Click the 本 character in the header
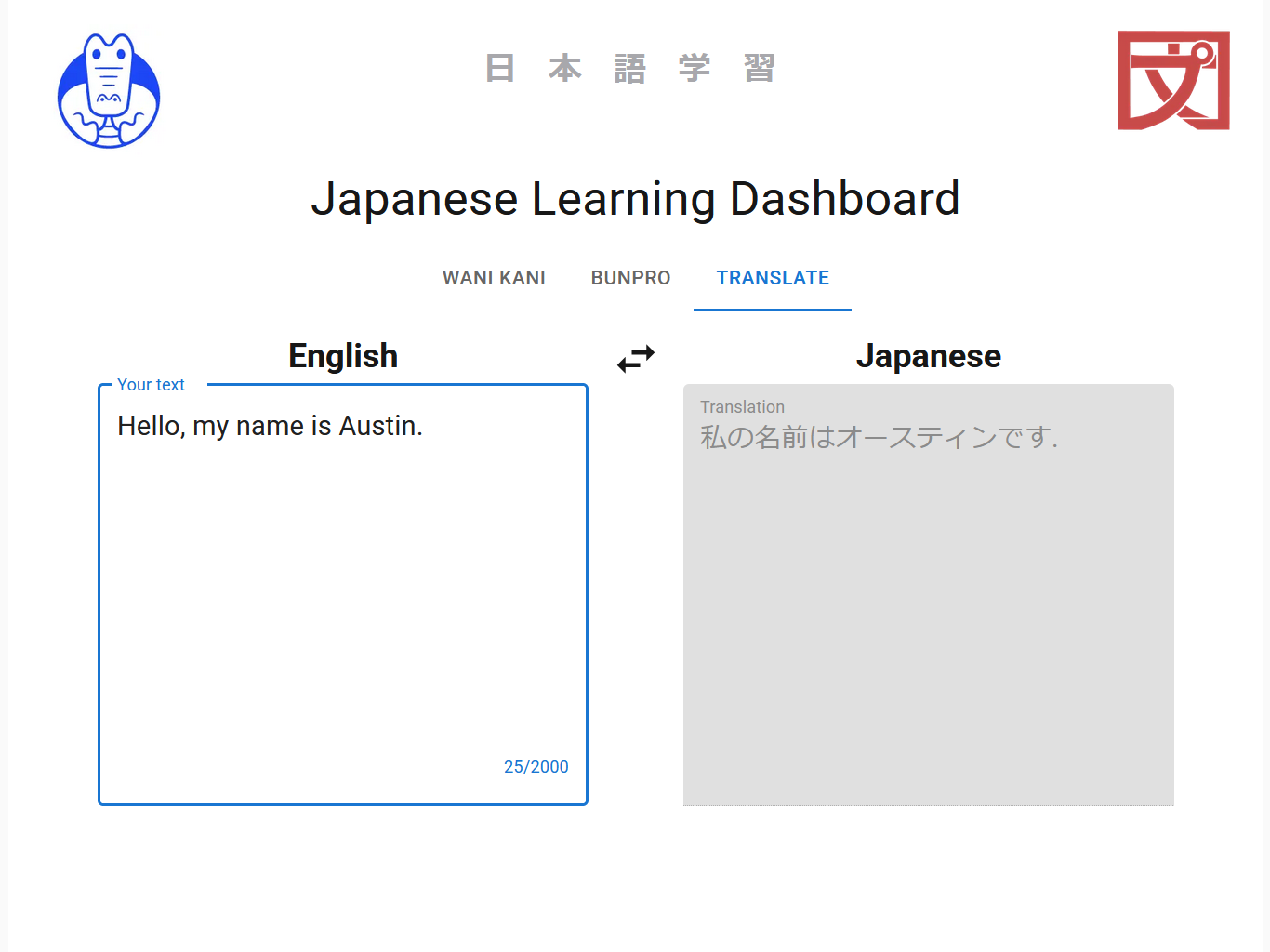 [x=565, y=68]
